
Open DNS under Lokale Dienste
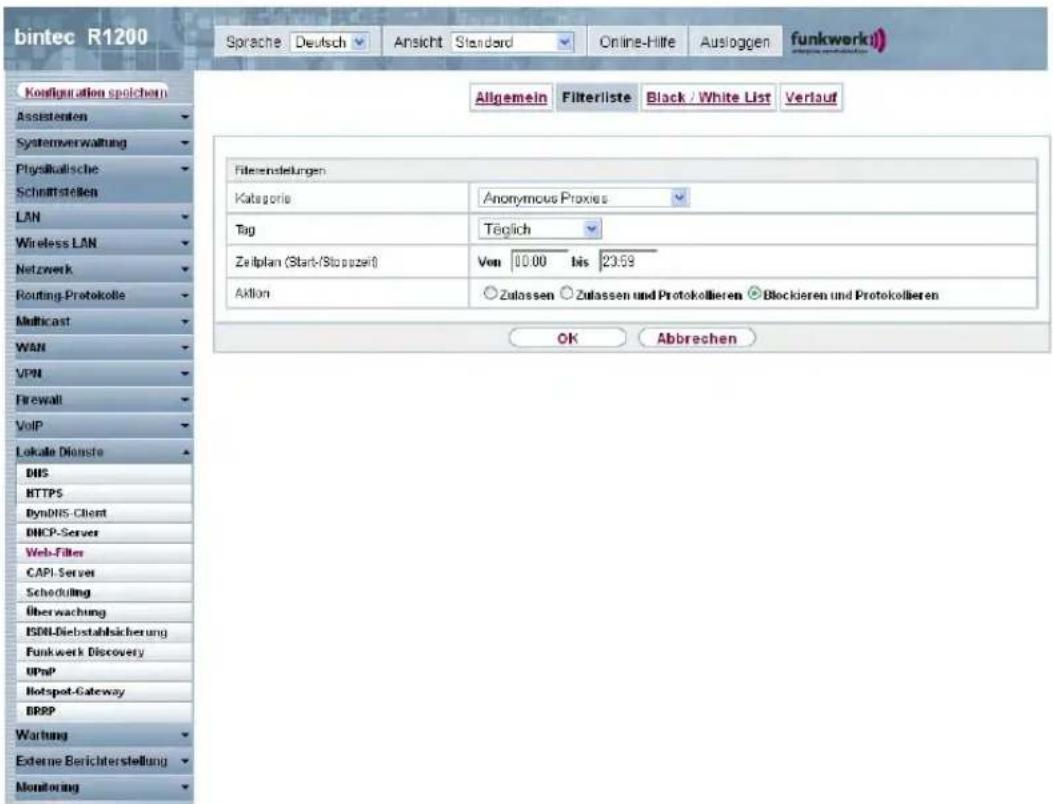[x=103, y=474]
